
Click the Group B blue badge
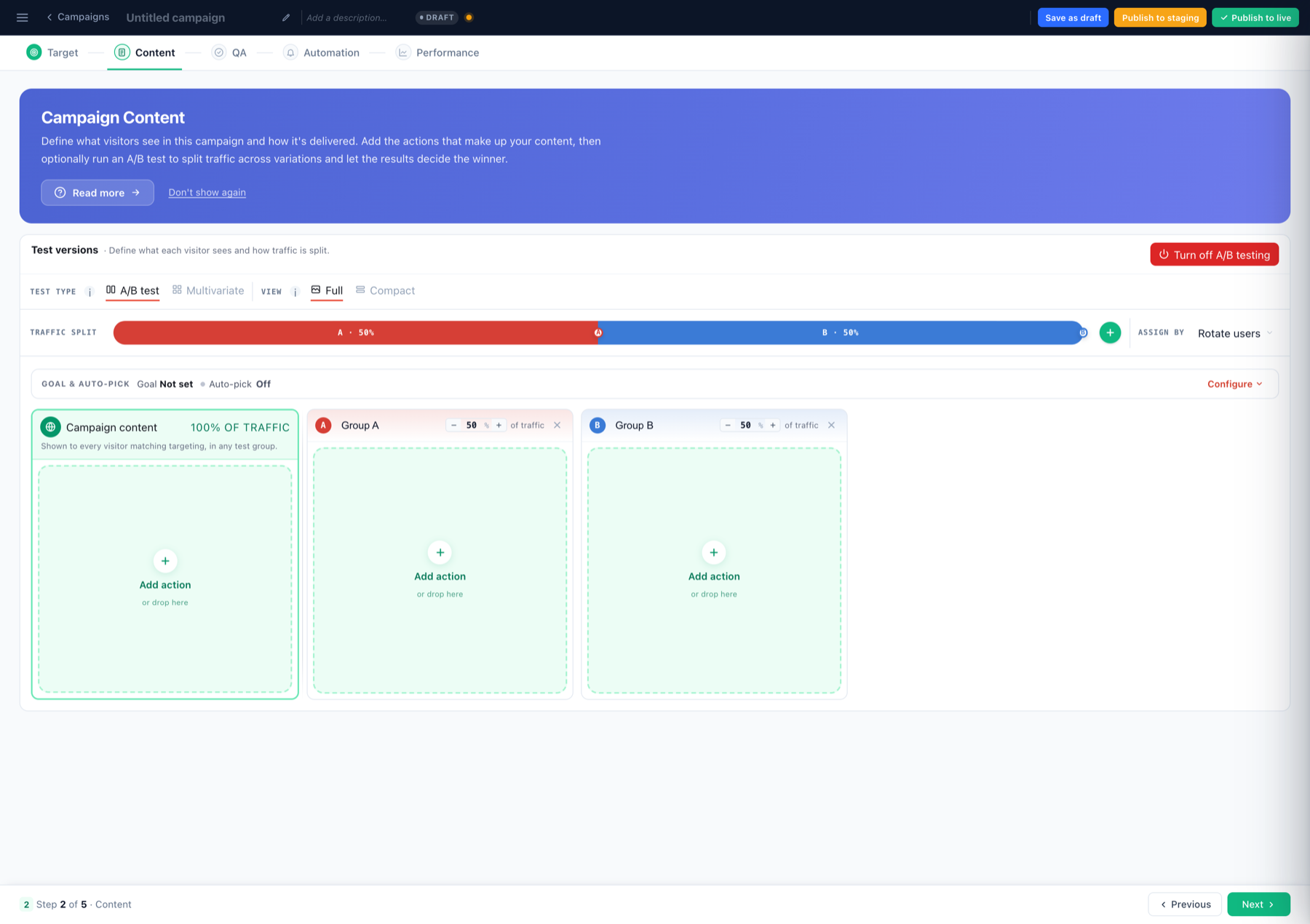pyautogui.click(x=598, y=426)
